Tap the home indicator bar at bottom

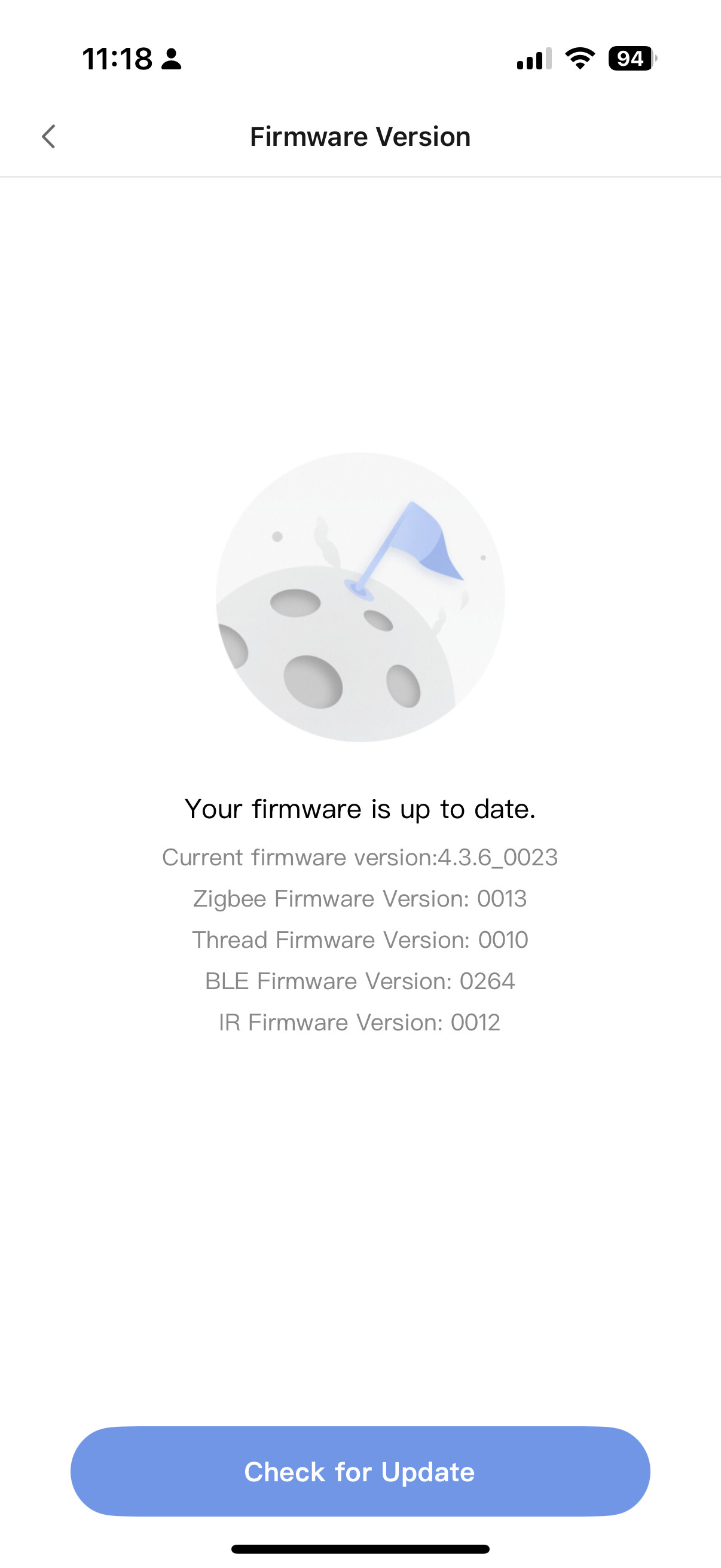click(x=360, y=1549)
